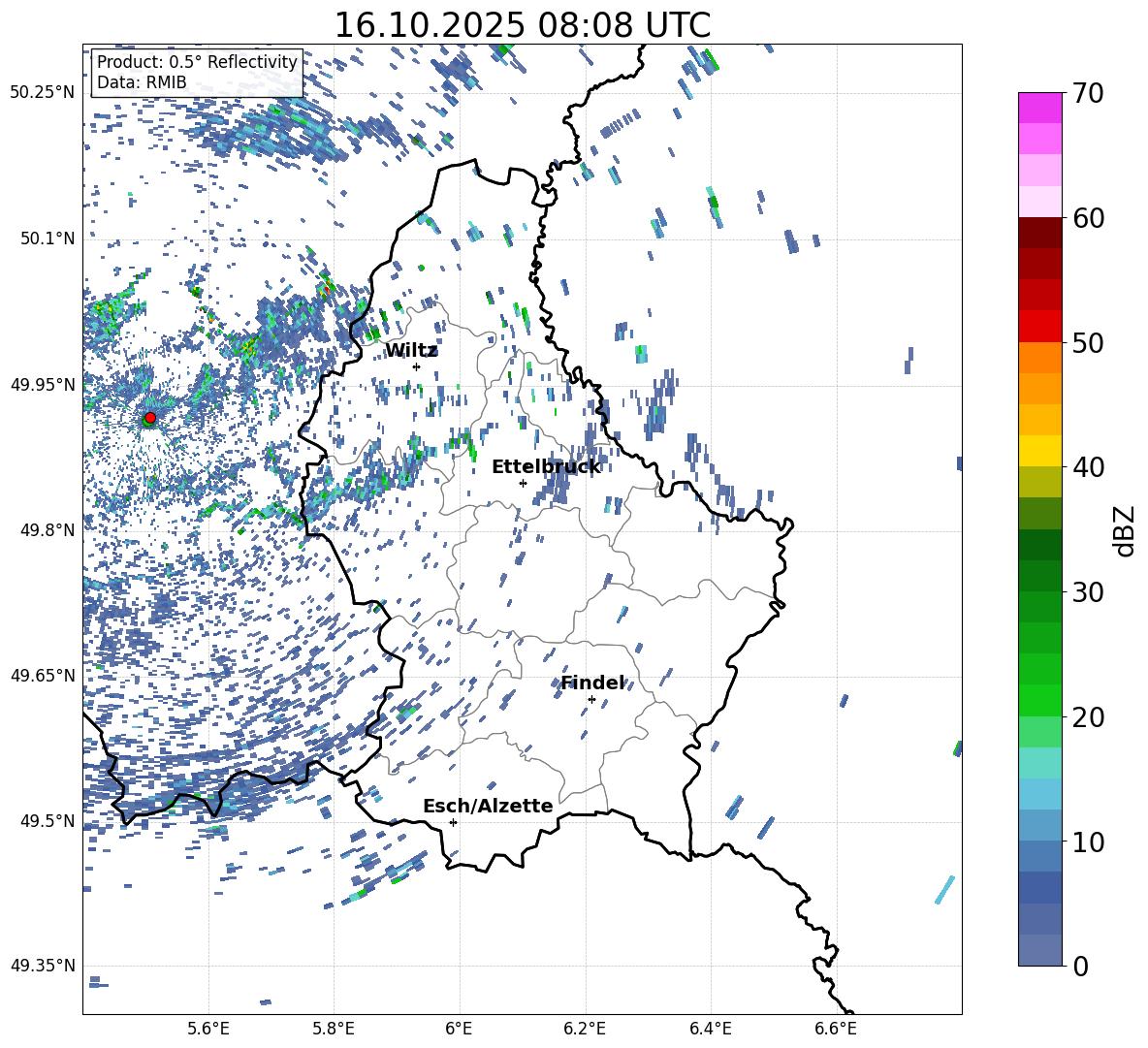The image size is (1148, 1048).
Task: Click the yellow colorbar swatch at 40
Action: [x=1039, y=451]
